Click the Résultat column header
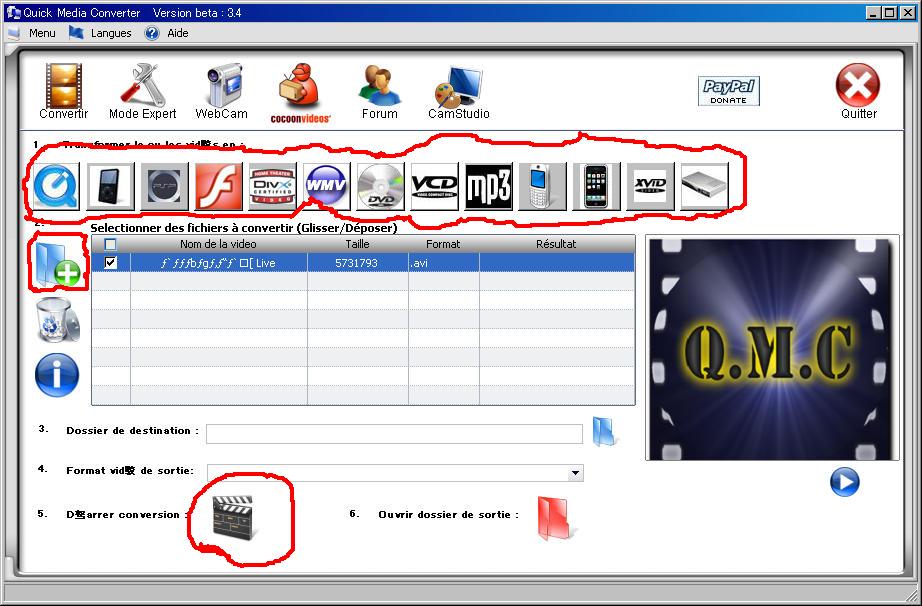Viewport: 922px width, 606px height. point(556,244)
